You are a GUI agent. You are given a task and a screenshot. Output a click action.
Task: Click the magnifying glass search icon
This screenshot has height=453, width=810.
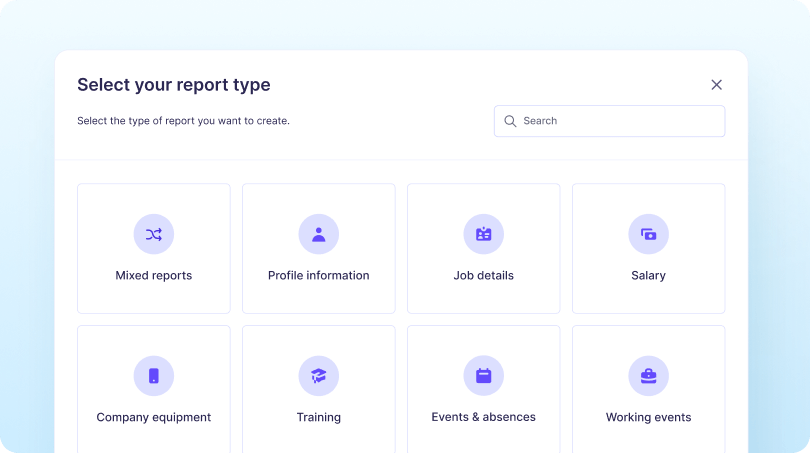coord(510,121)
